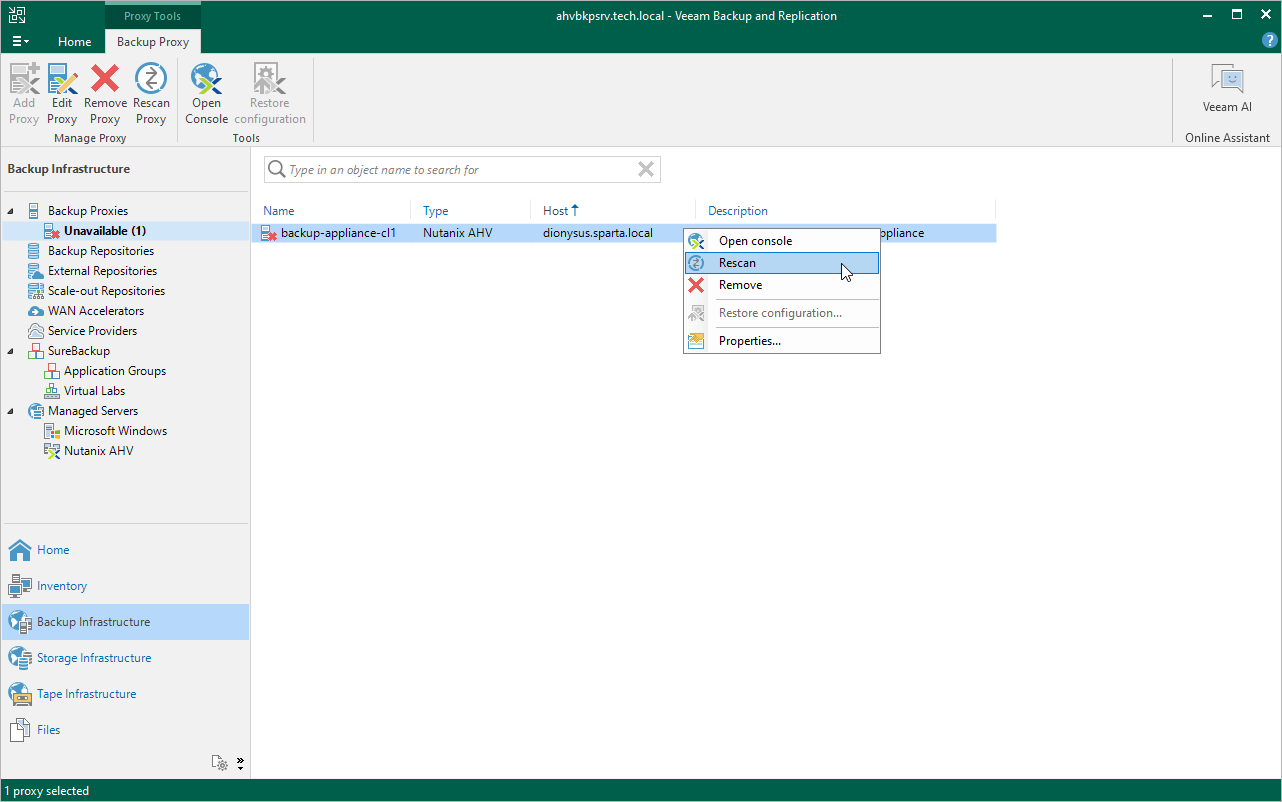
Task: Clear the search box with X
Action: point(646,170)
